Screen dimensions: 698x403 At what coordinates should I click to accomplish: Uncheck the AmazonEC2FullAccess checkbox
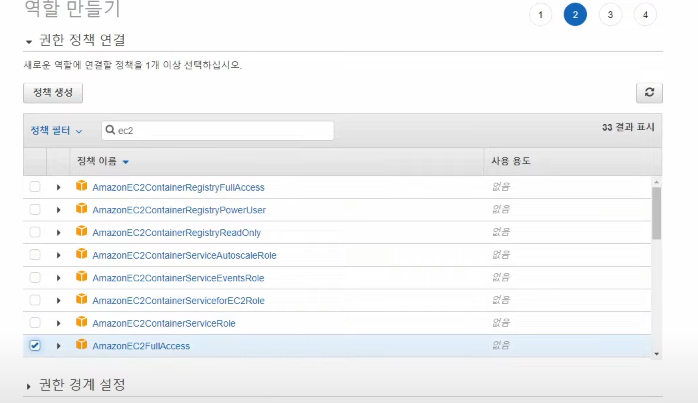[x=35, y=346]
